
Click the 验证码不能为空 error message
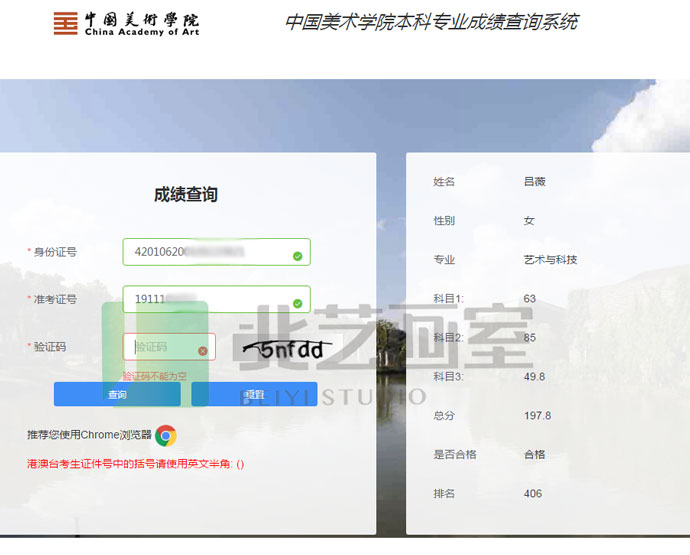pos(154,376)
